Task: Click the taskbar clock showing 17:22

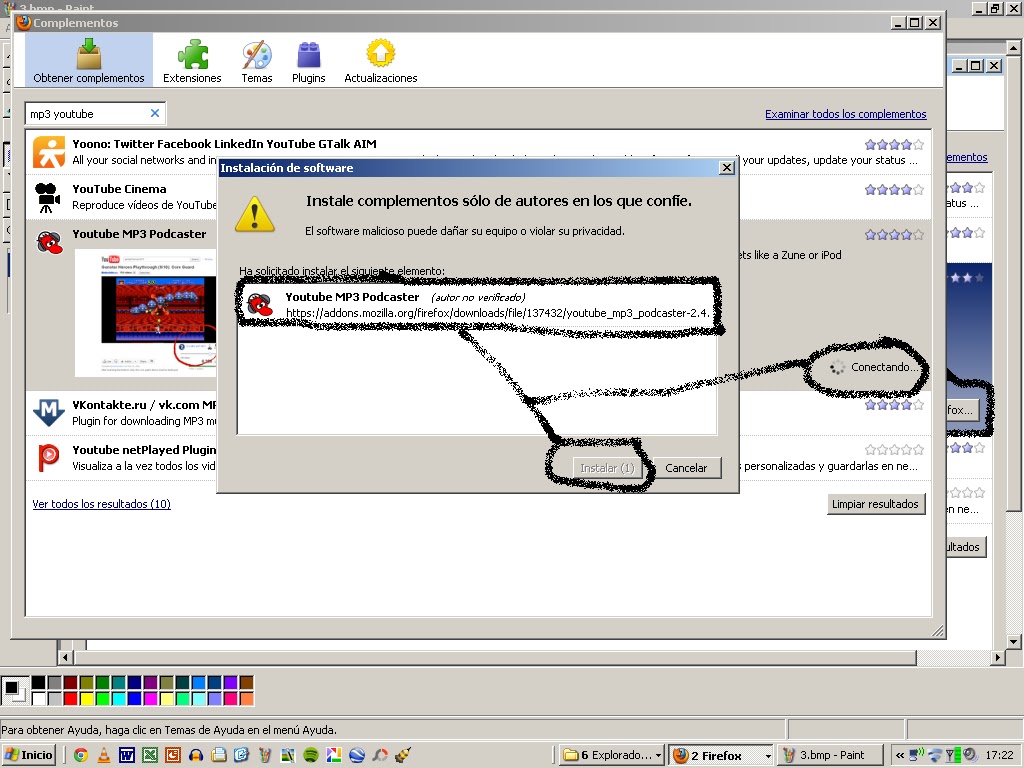Action: (x=999, y=755)
